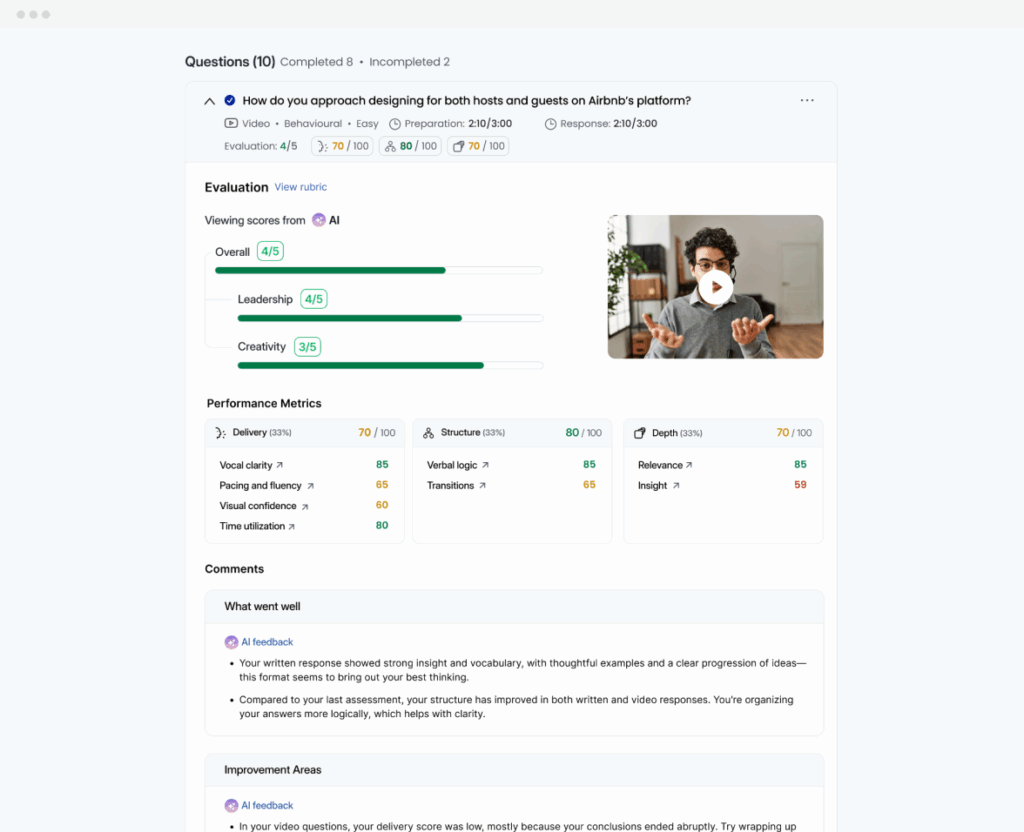Click the Overall score progress bar
The width and height of the screenshot is (1024, 832).
coord(378,270)
